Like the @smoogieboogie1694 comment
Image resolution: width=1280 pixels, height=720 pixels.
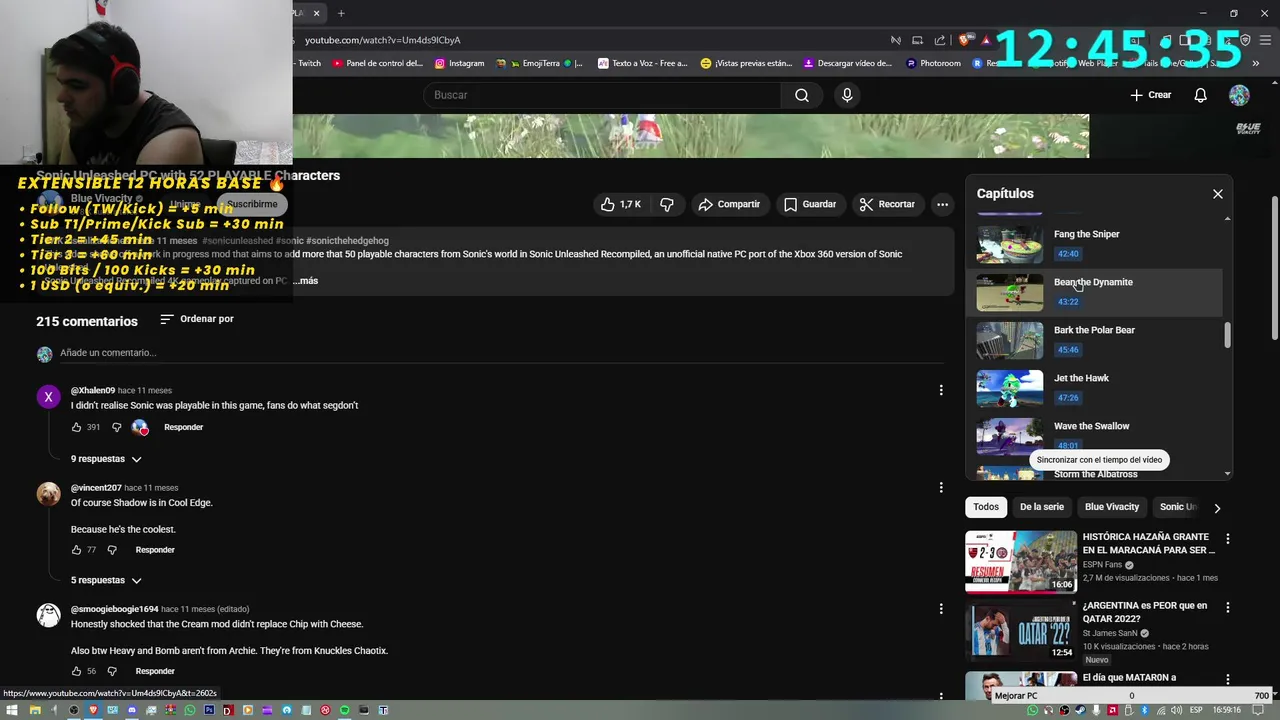(76, 671)
